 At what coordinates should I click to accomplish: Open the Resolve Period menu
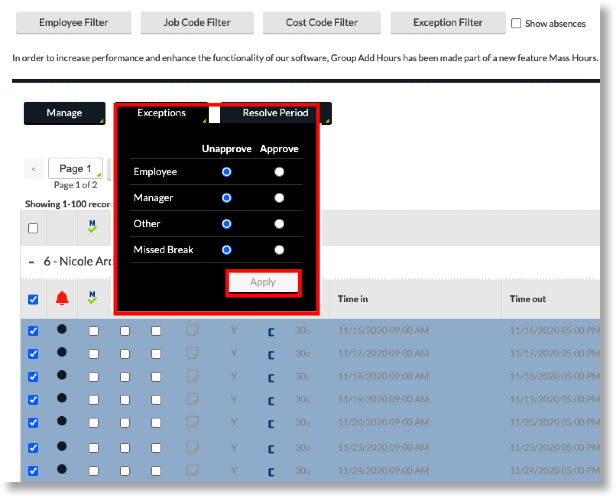[275, 113]
